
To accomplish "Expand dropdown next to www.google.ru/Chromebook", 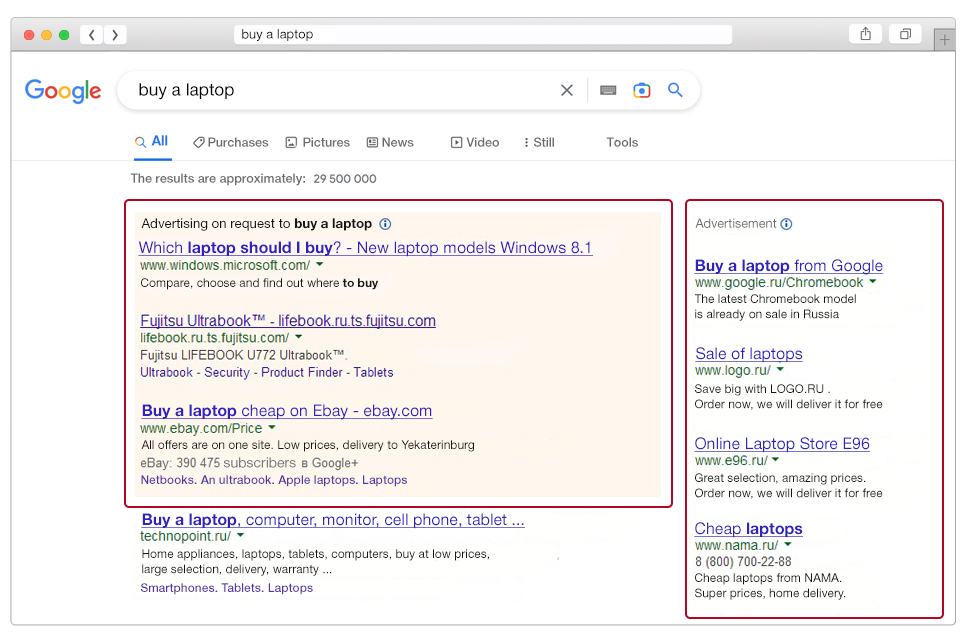I will pyautogui.click(x=873, y=282).
